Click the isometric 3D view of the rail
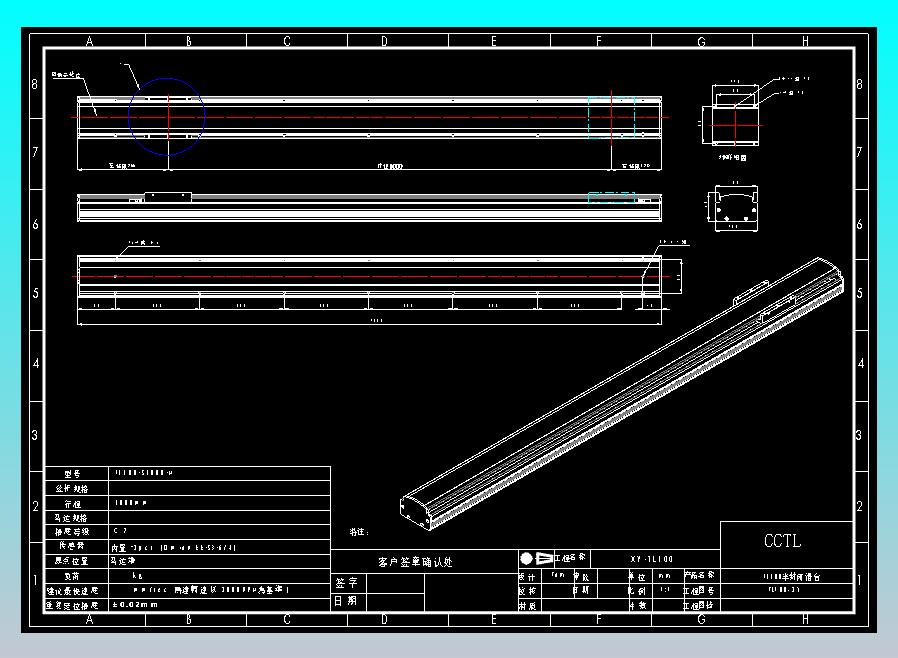The width and height of the screenshot is (898, 658). (x=621, y=394)
